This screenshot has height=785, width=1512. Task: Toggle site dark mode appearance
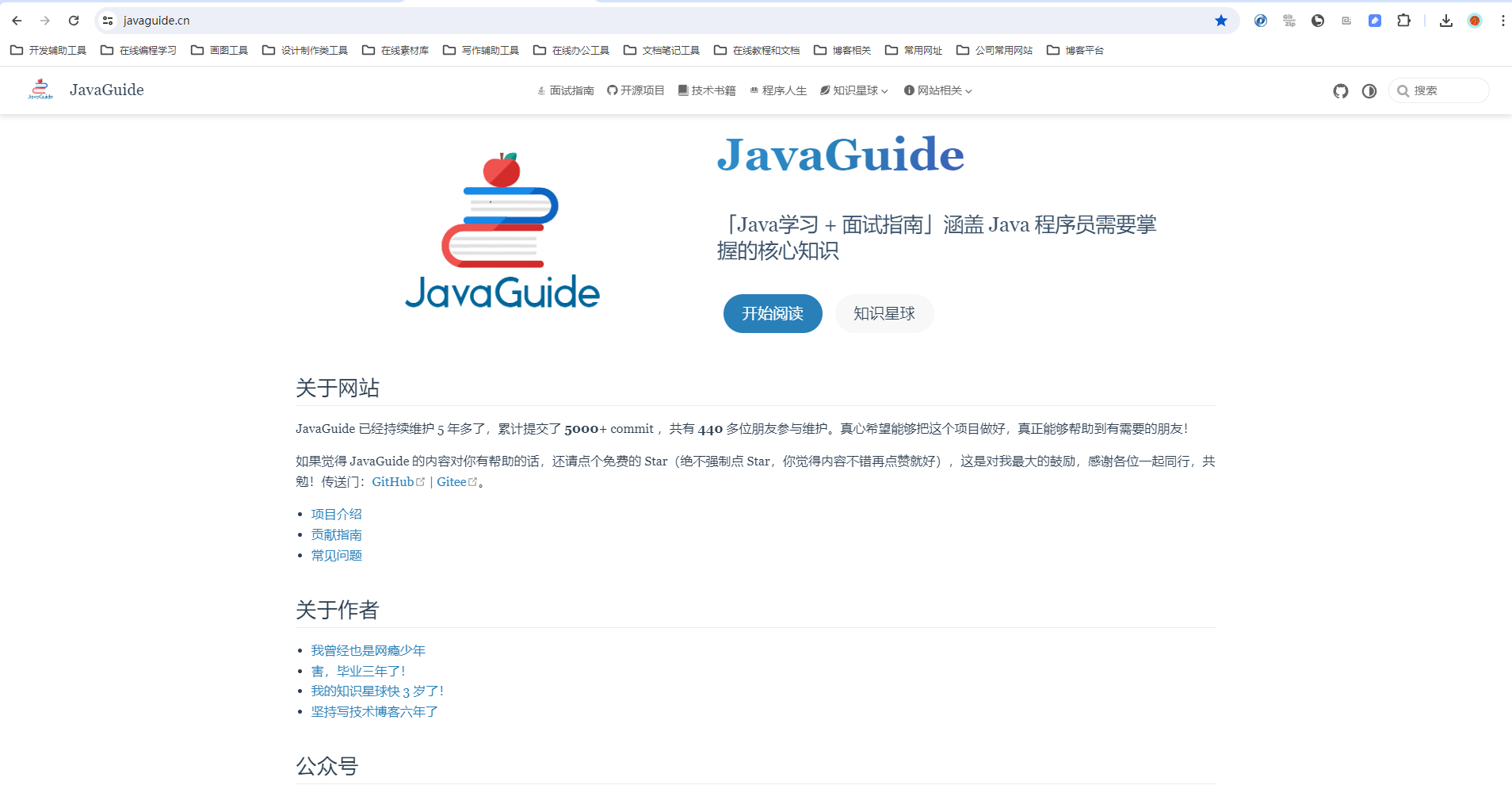[1369, 91]
